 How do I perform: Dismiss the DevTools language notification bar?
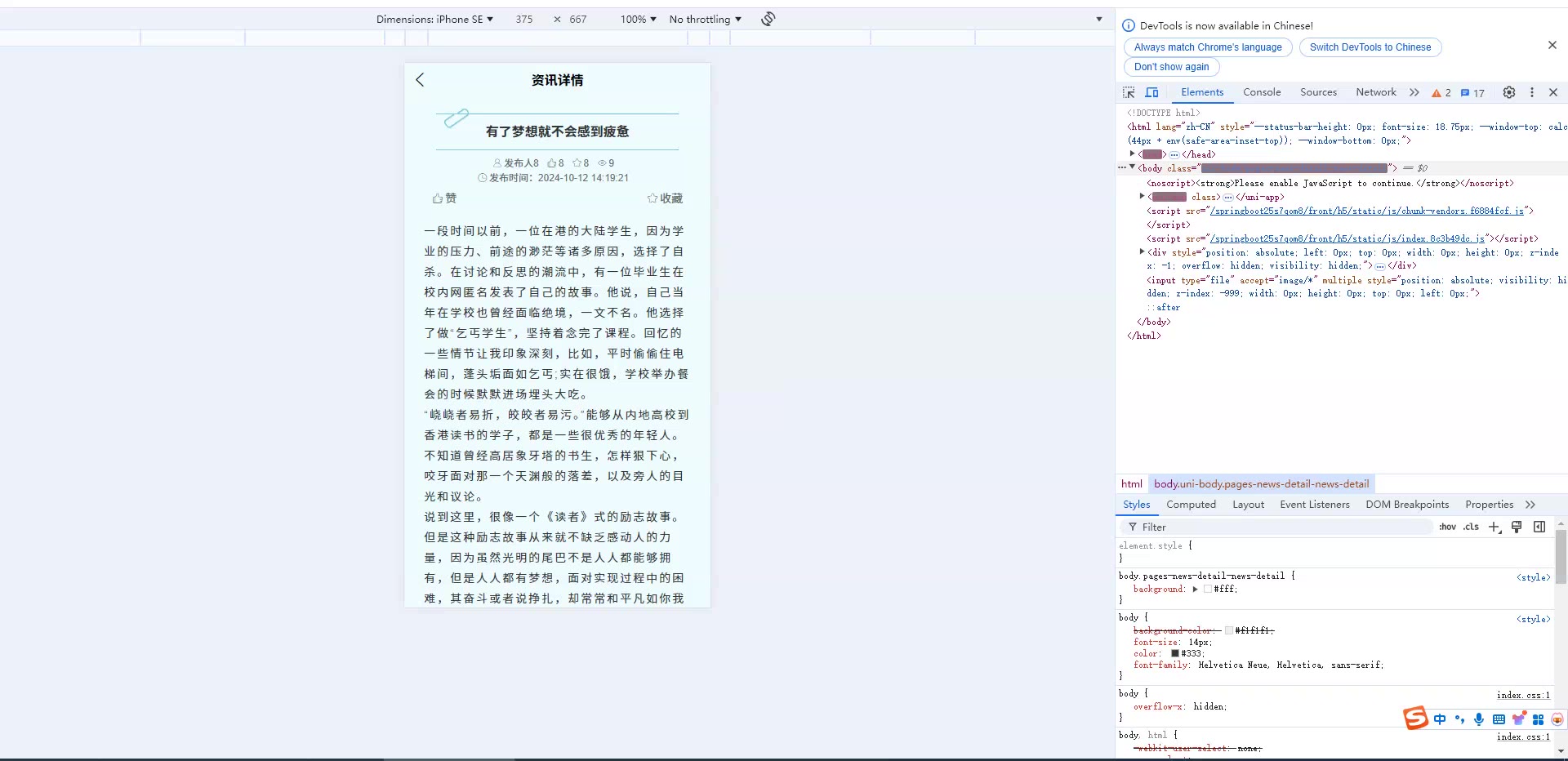click(x=1552, y=46)
